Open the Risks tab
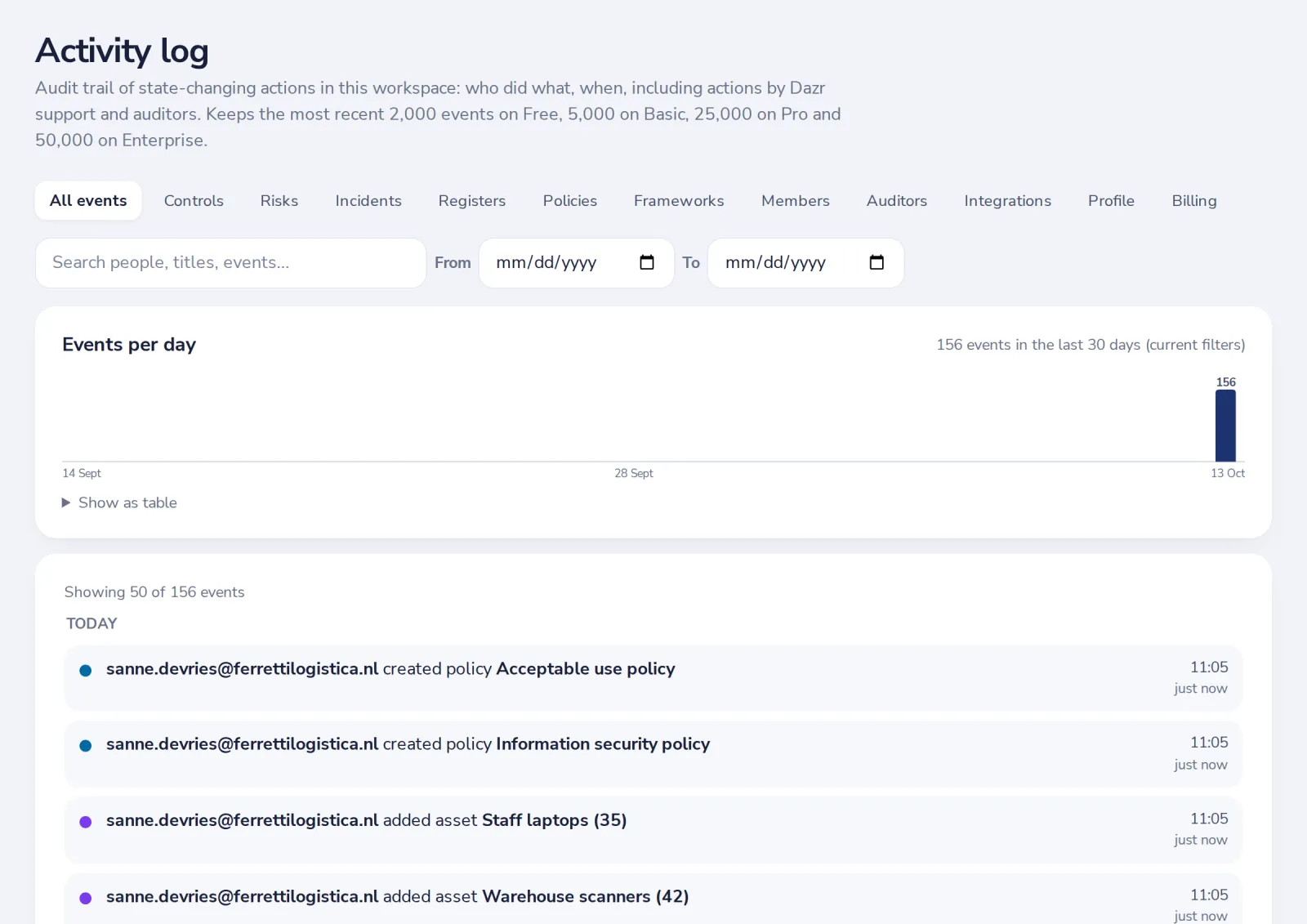The image size is (1307, 924). tap(279, 201)
